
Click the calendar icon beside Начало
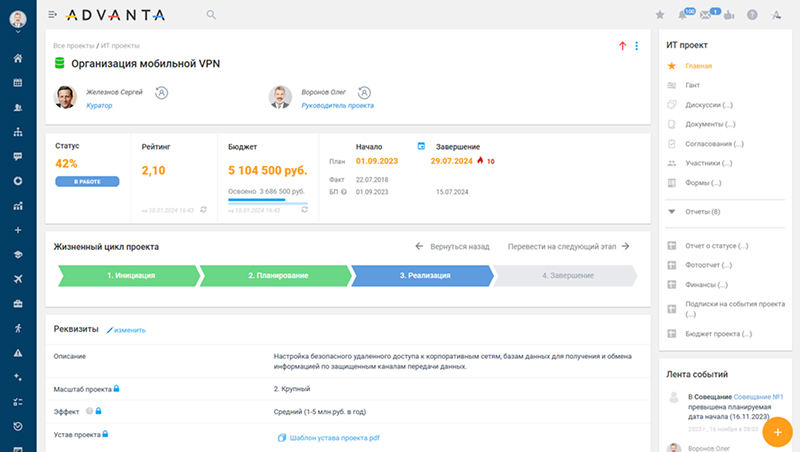[x=421, y=146]
